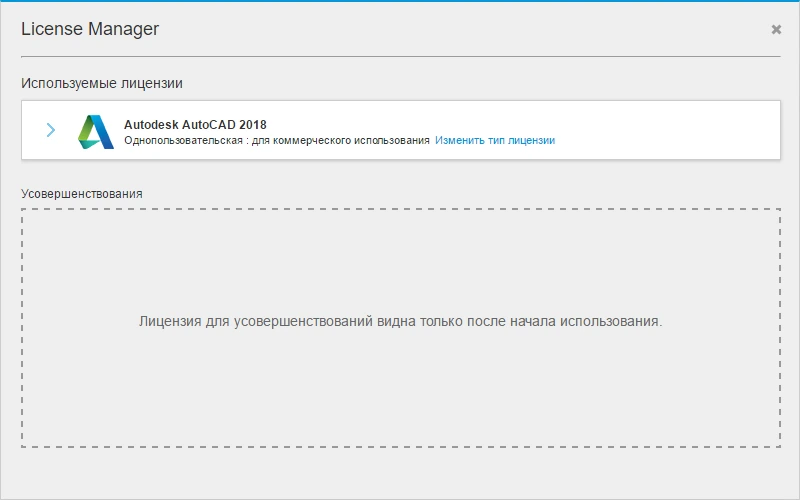Click the License Manager dialog title
The image size is (800, 500).
[x=90, y=29]
